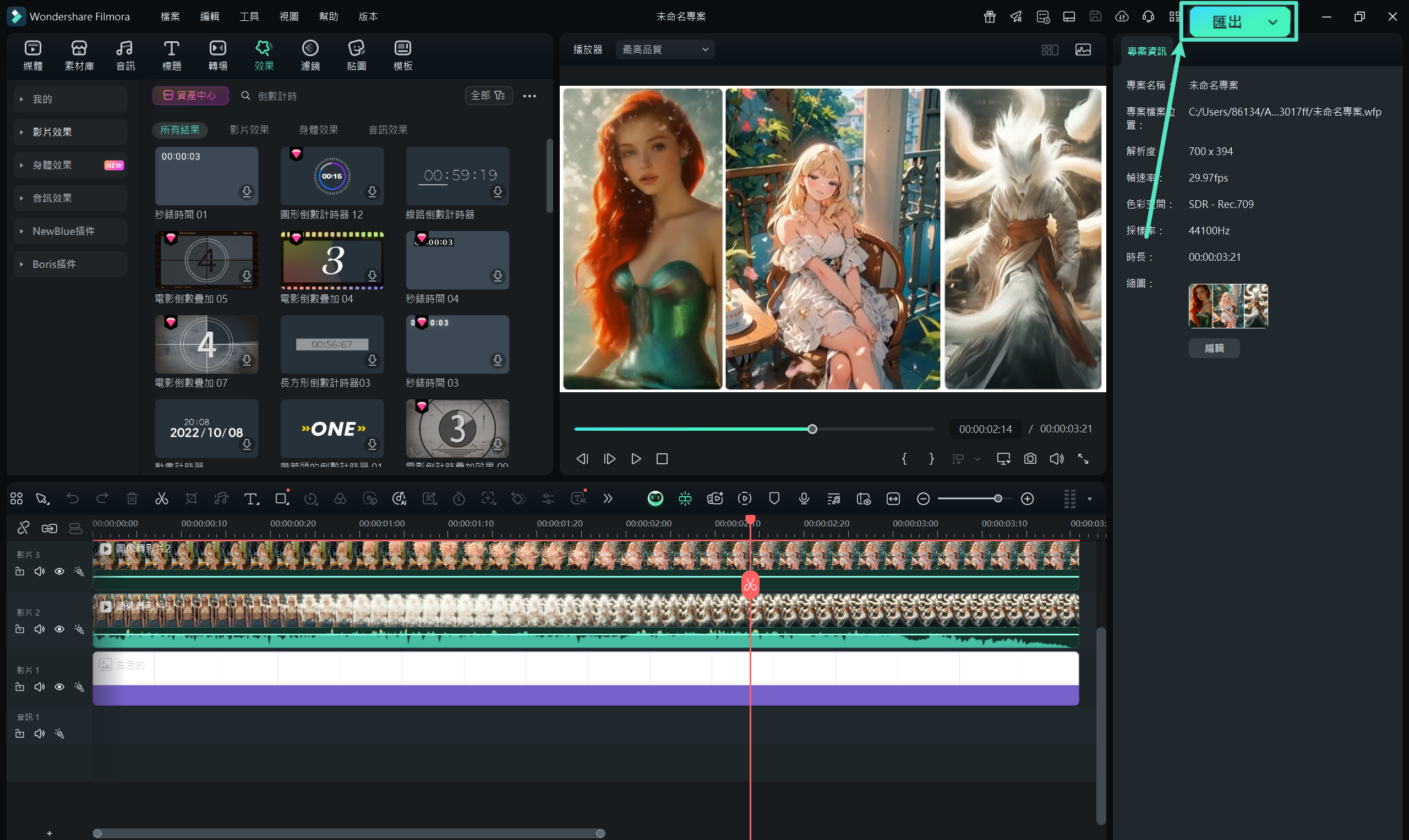Expand the 身體效果 sidebar category
Image resolution: width=1409 pixels, height=840 pixels.
(x=70, y=165)
